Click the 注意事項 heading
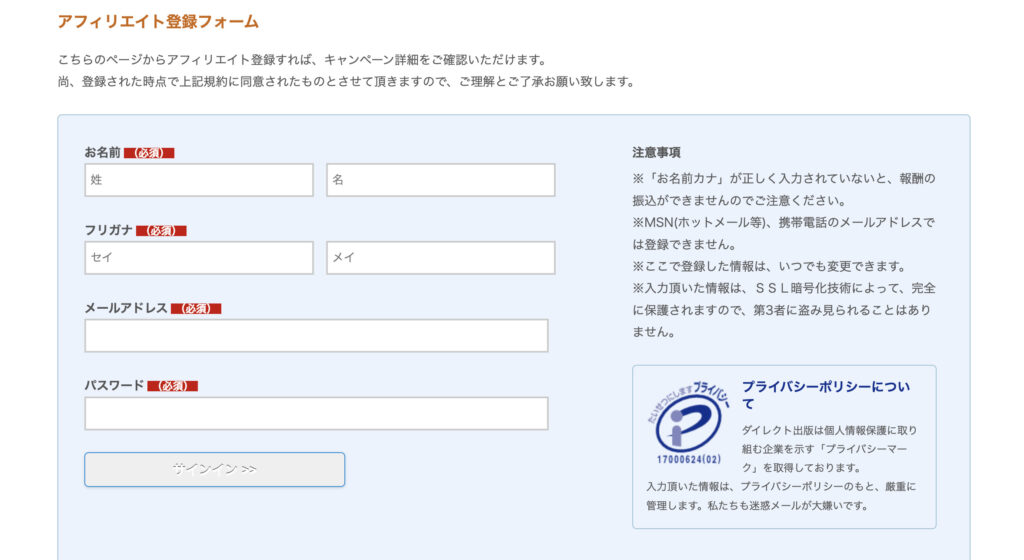Viewport: 1024px width, 560px height. 656,152
